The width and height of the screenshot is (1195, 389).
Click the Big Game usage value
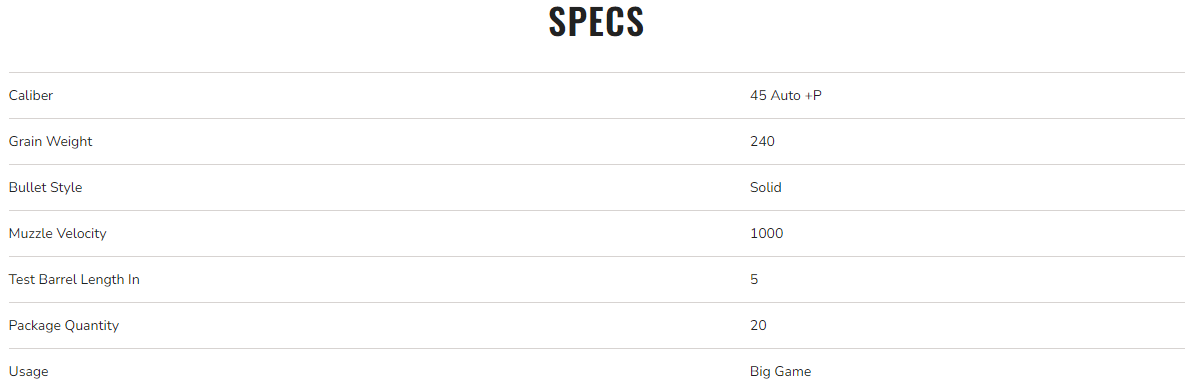point(780,371)
